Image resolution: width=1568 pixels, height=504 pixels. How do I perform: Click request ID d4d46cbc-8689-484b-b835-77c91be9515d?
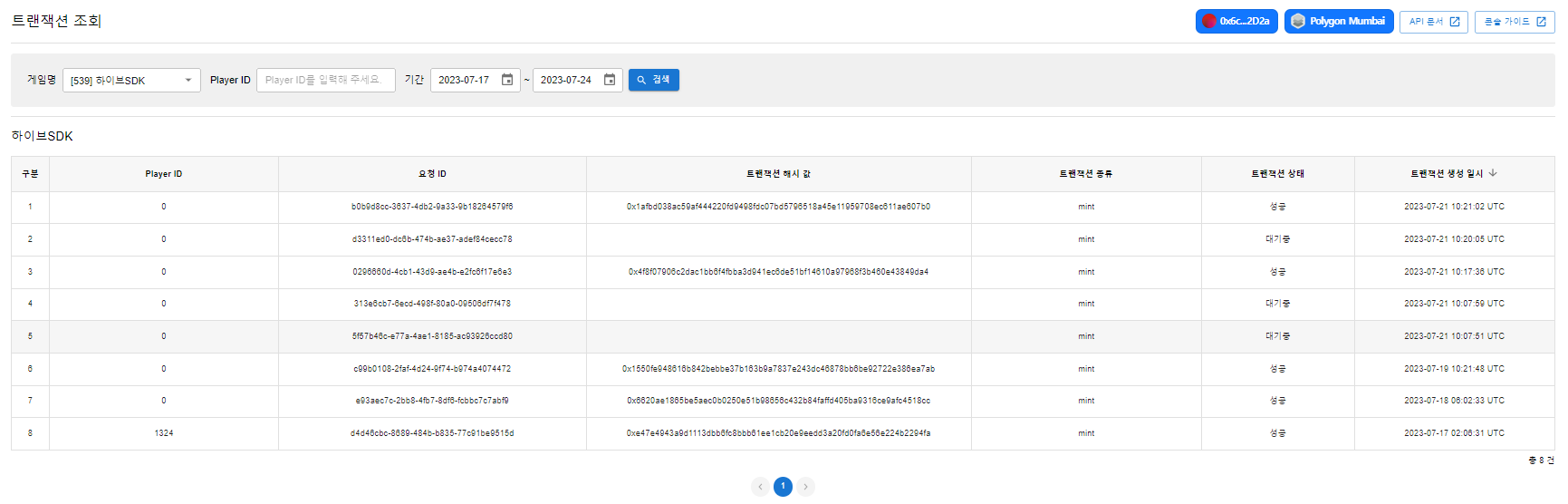[432, 433]
